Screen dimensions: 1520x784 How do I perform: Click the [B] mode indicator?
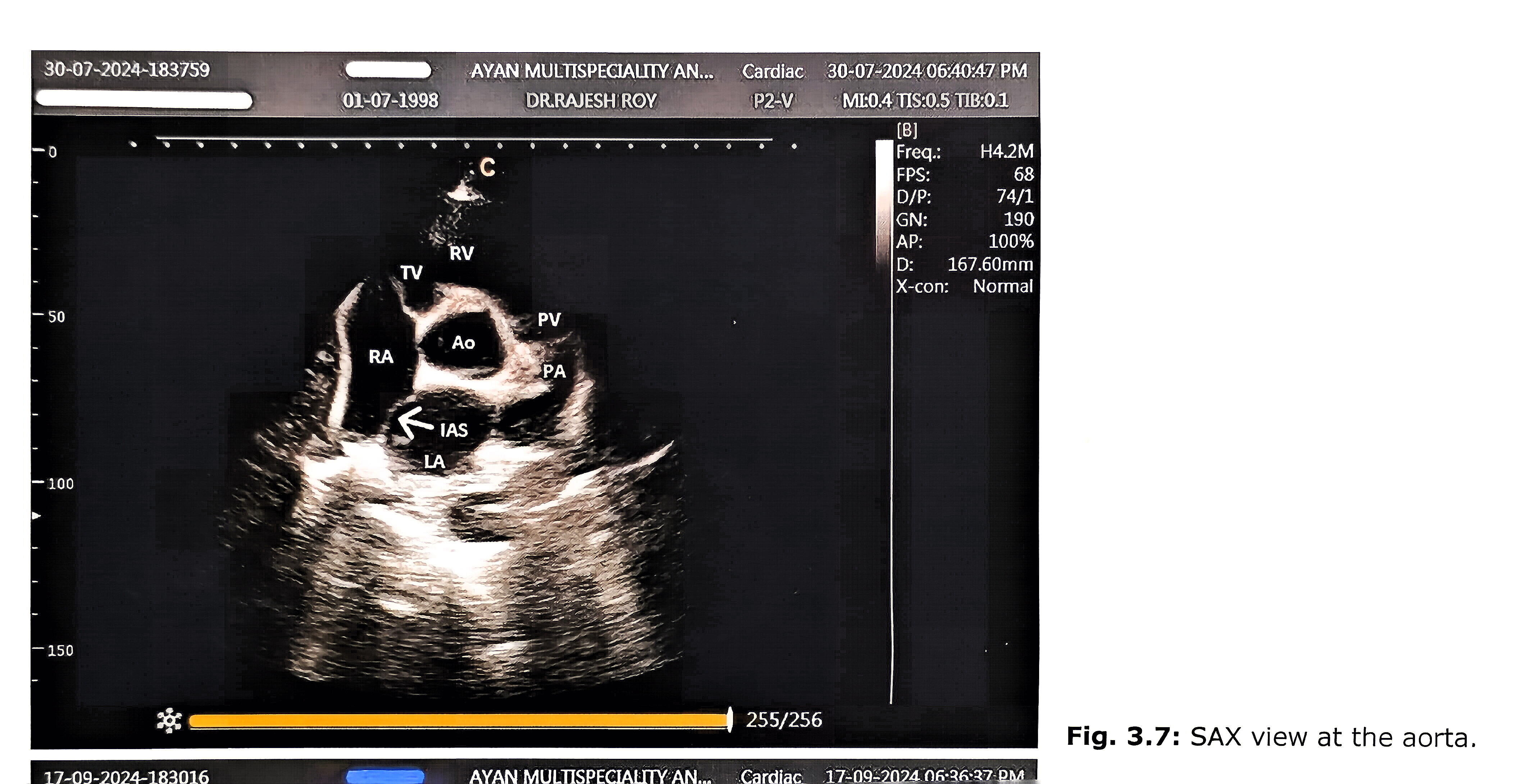click(x=907, y=130)
